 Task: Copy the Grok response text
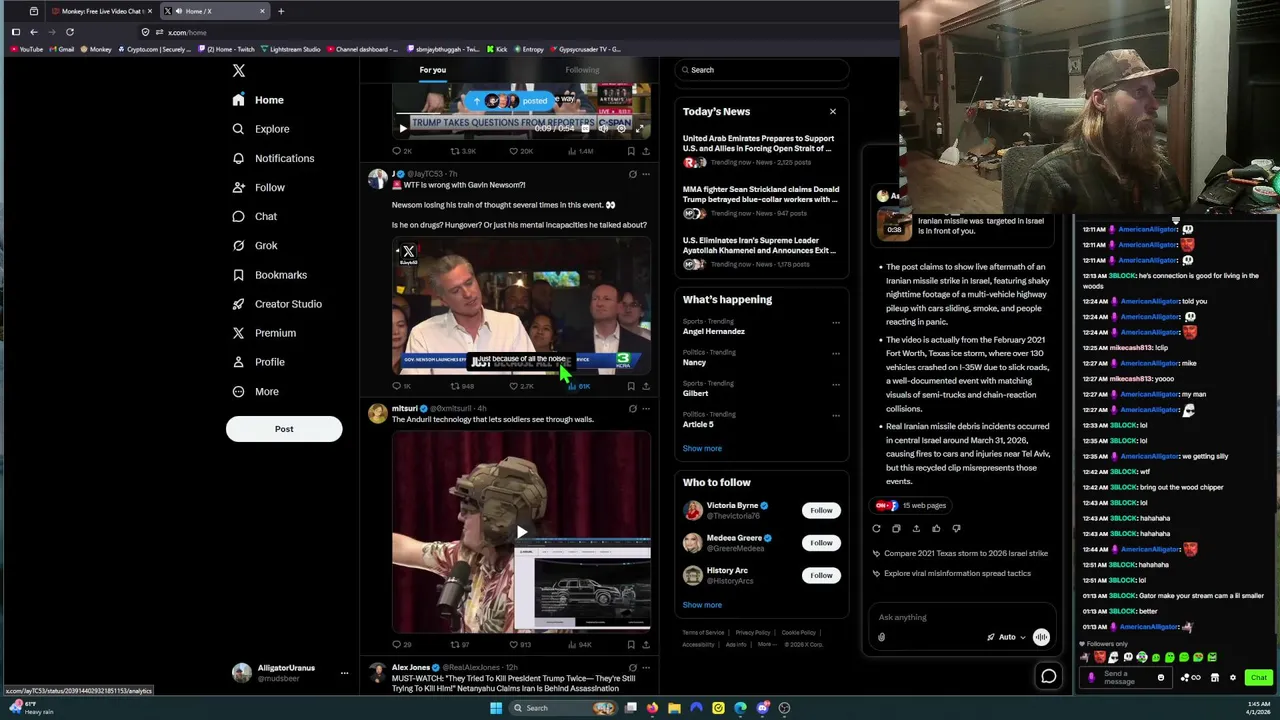tap(896, 529)
